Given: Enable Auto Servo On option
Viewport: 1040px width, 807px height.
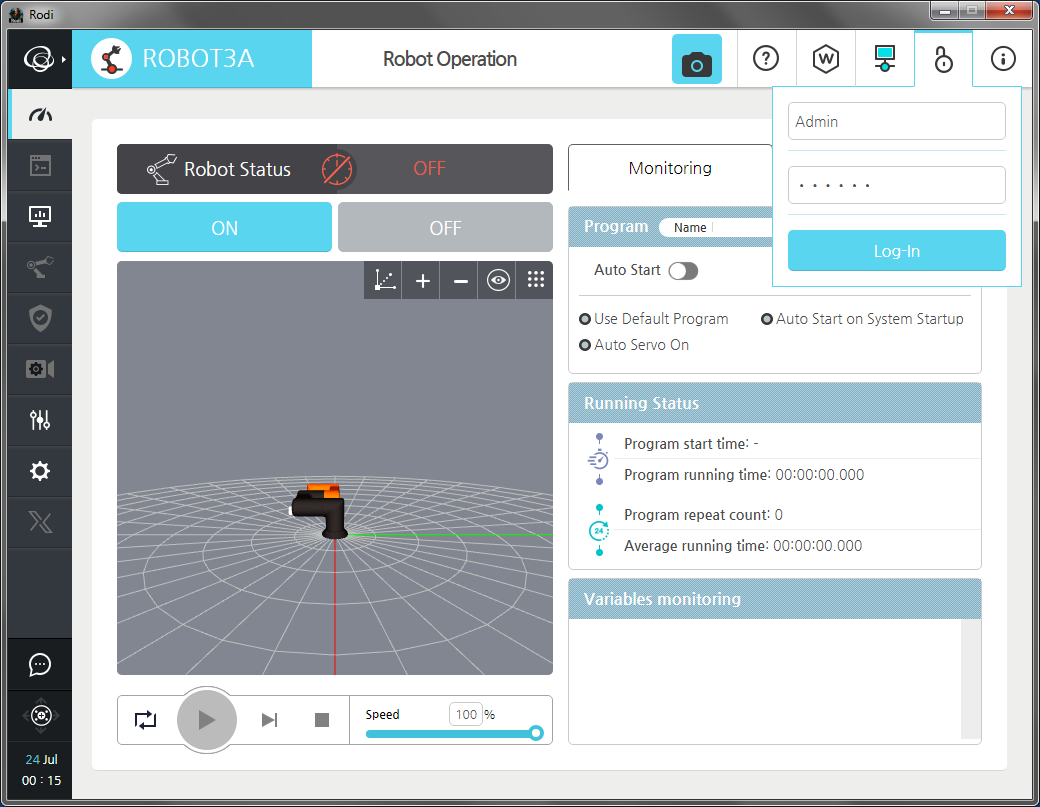Looking at the screenshot, I should [586, 345].
